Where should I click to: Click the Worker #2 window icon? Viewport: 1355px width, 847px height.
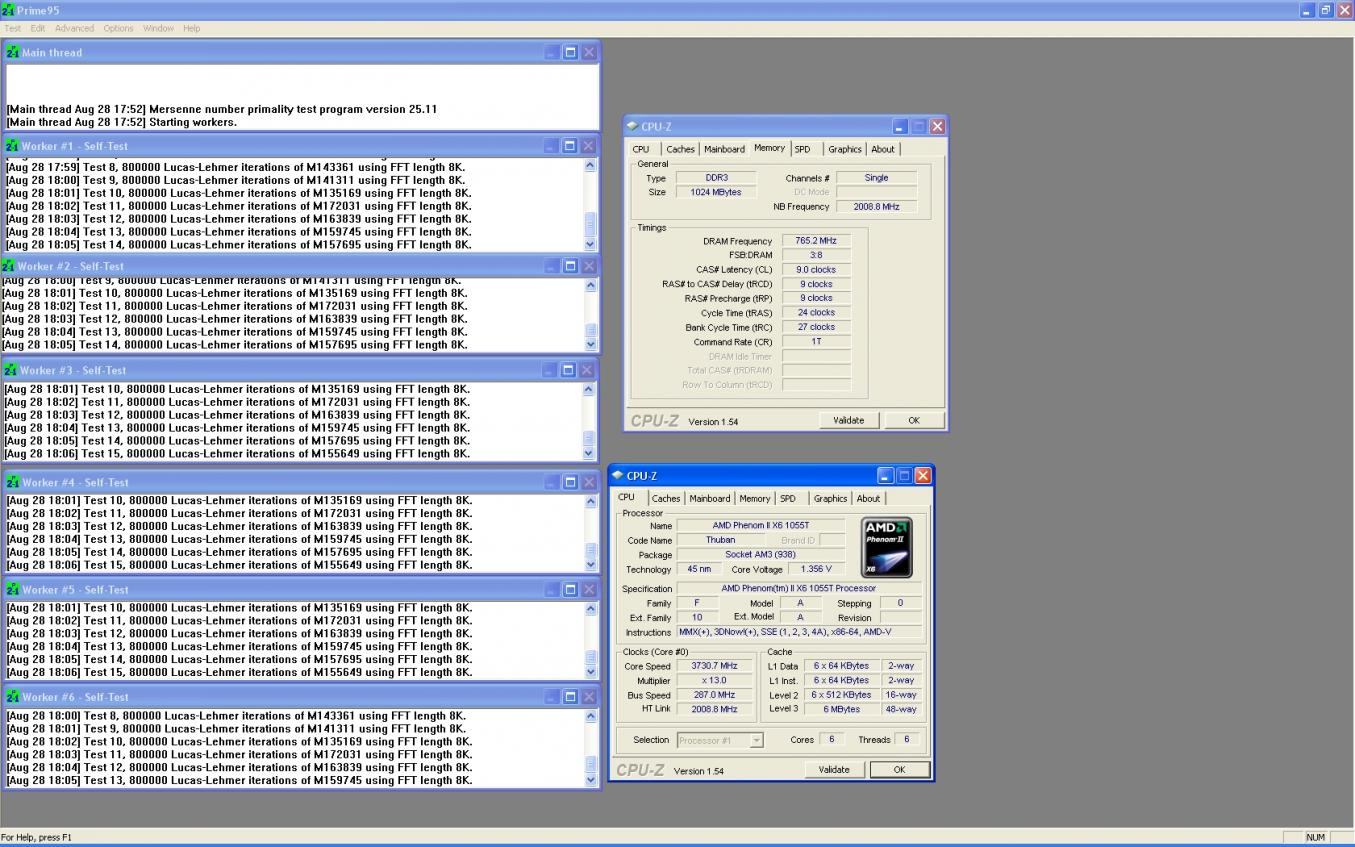(9, 266)
